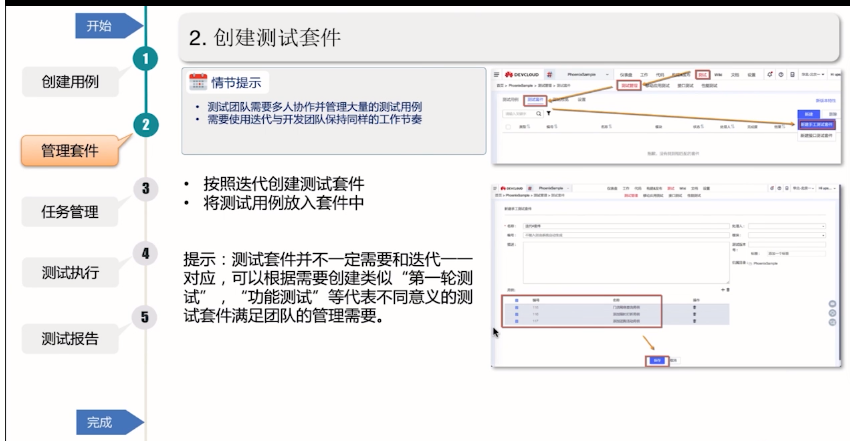Click the plus add-case icon in lower screenshot

point(723,290)
